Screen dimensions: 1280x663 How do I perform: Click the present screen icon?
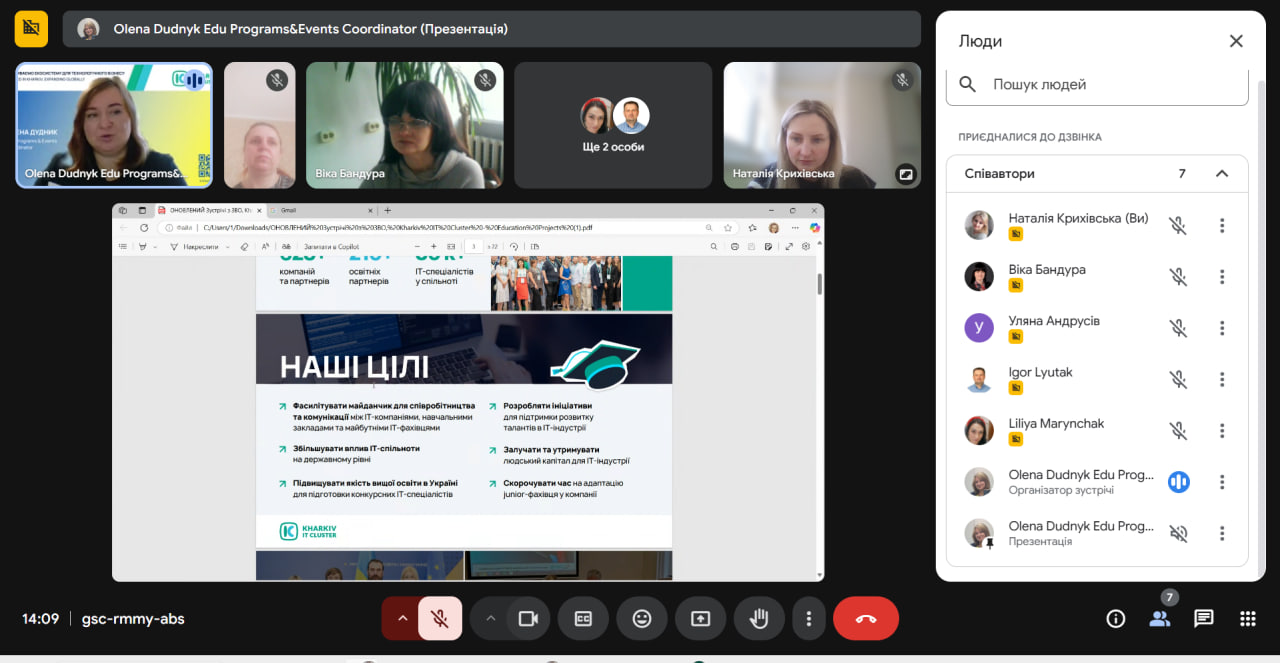(x=700, y=618)
